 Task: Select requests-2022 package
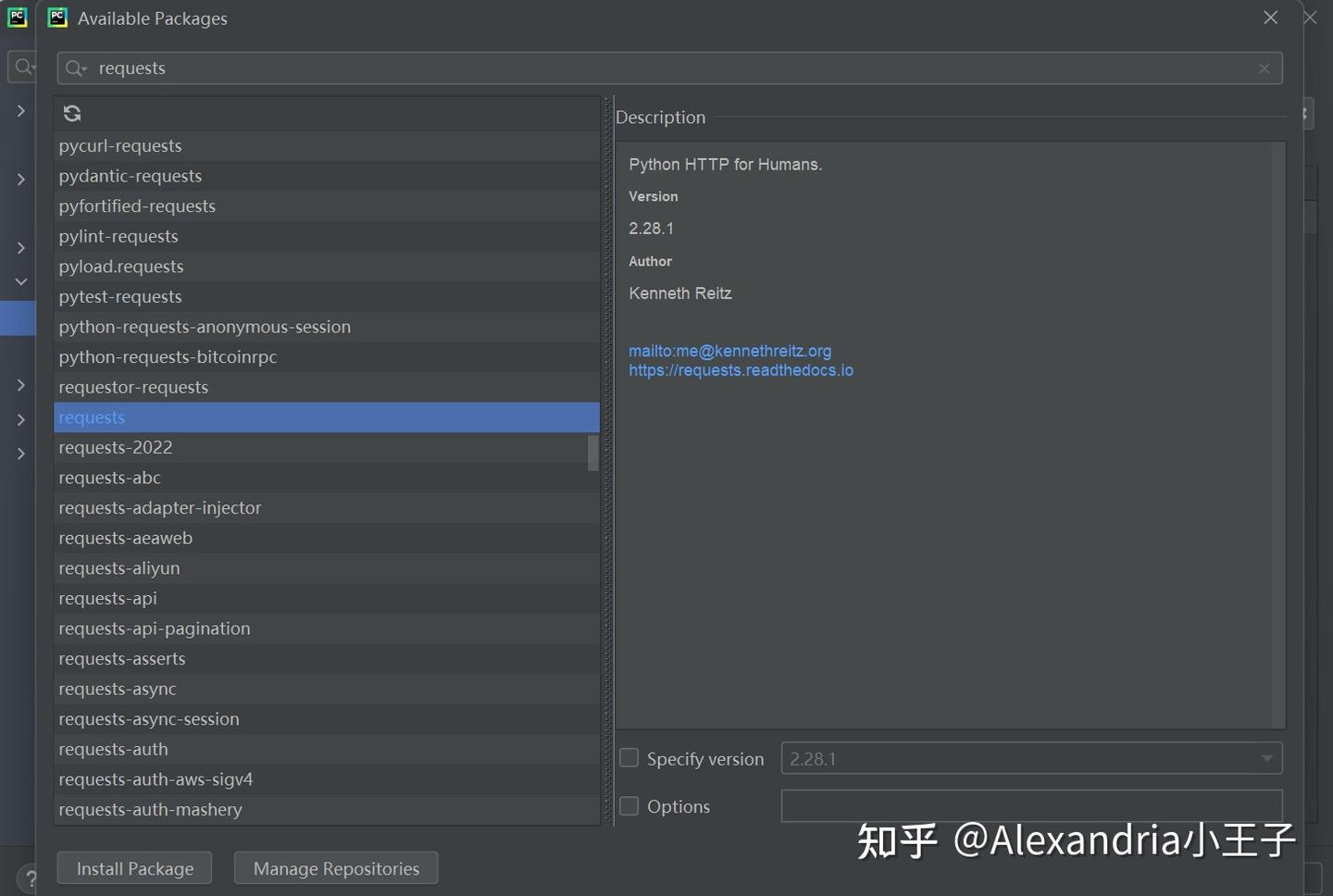click(327, 447)
